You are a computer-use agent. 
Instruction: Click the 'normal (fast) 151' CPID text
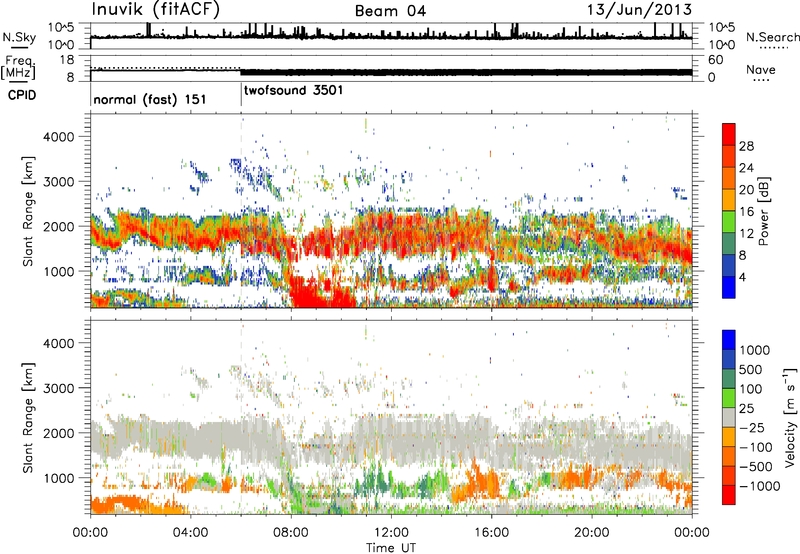pyautogui.click(x=149, y=99)
